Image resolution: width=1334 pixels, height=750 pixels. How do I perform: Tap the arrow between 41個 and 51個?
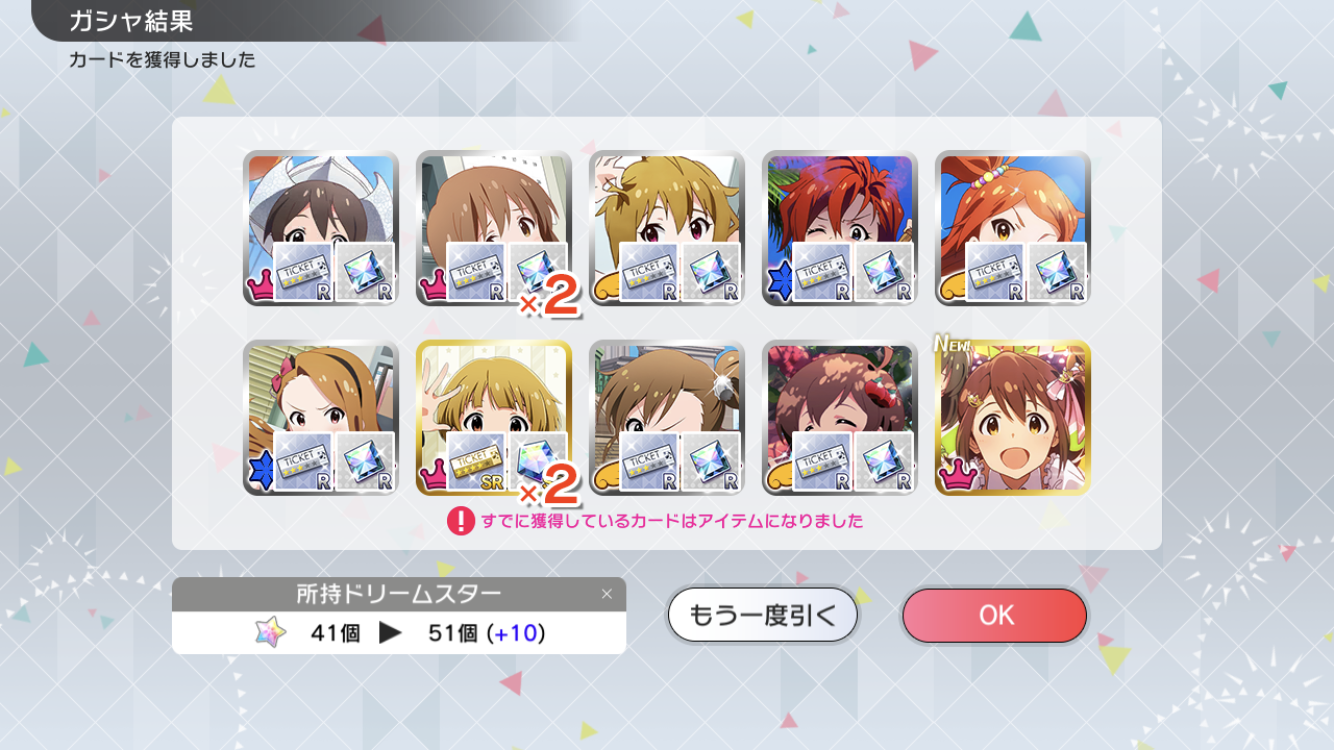tap(390, 633)
